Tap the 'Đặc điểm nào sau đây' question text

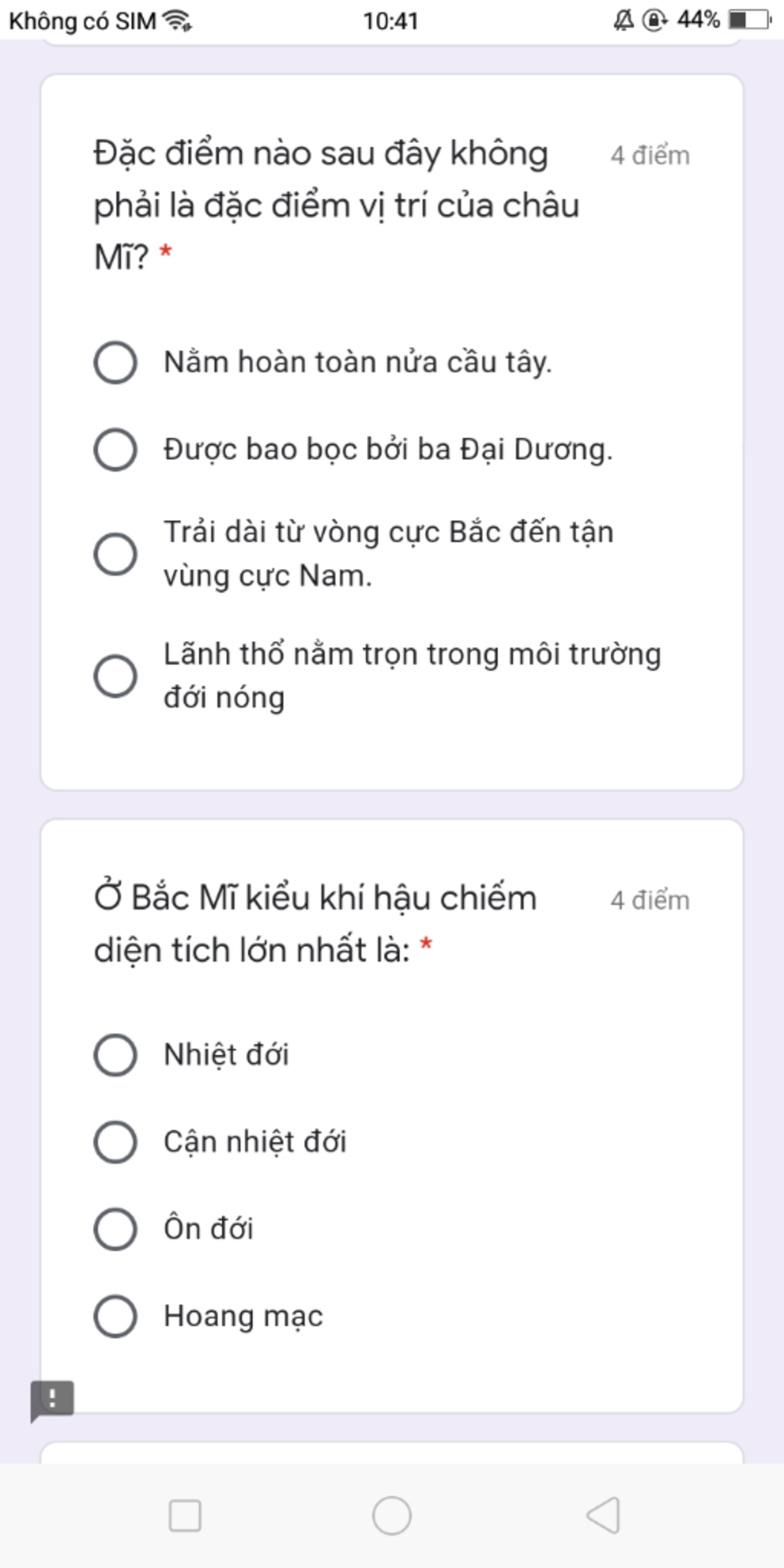[x=336, y=204]
